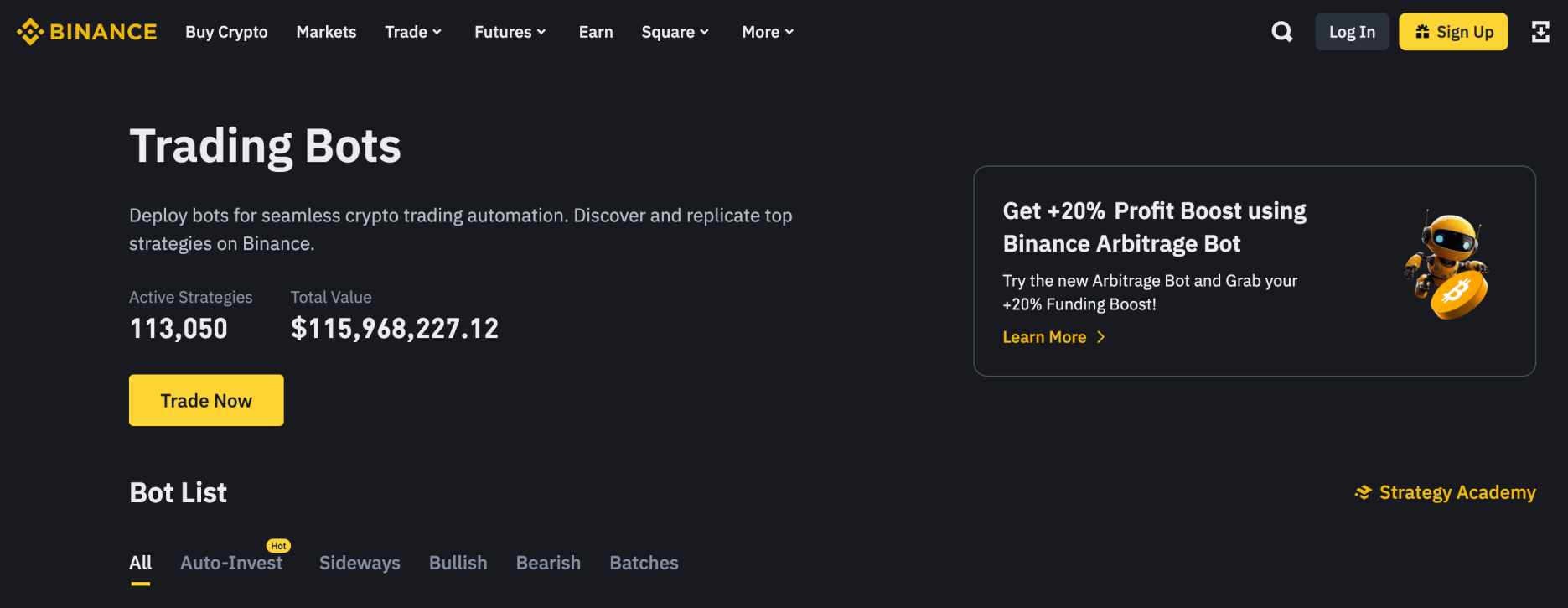This screenshot has width=1568, height=608.
Task: Click the Hot badge above Auto-Invest
Action: (x=278, y=546)
